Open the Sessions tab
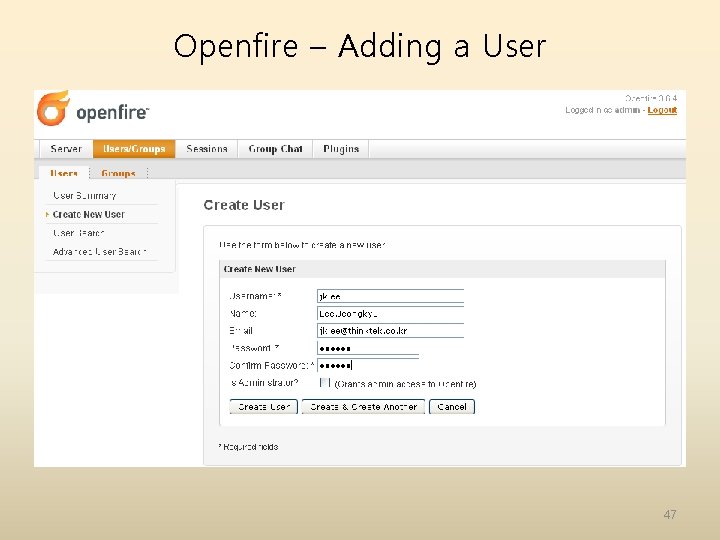The height and width of the screenshot is (540, 720). pos(207,149)
